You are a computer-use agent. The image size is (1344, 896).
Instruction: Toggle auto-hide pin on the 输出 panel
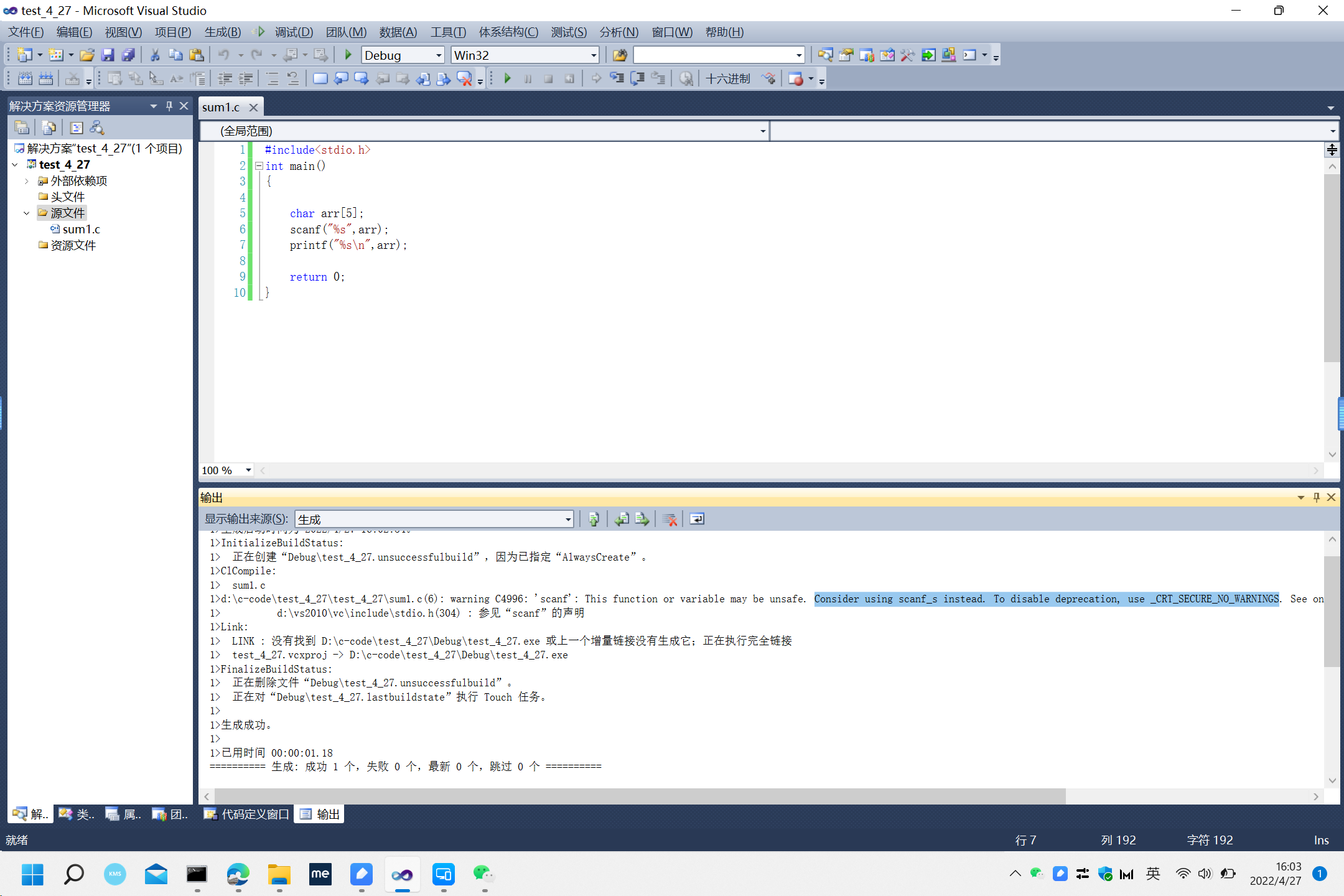coord(1316,497)
